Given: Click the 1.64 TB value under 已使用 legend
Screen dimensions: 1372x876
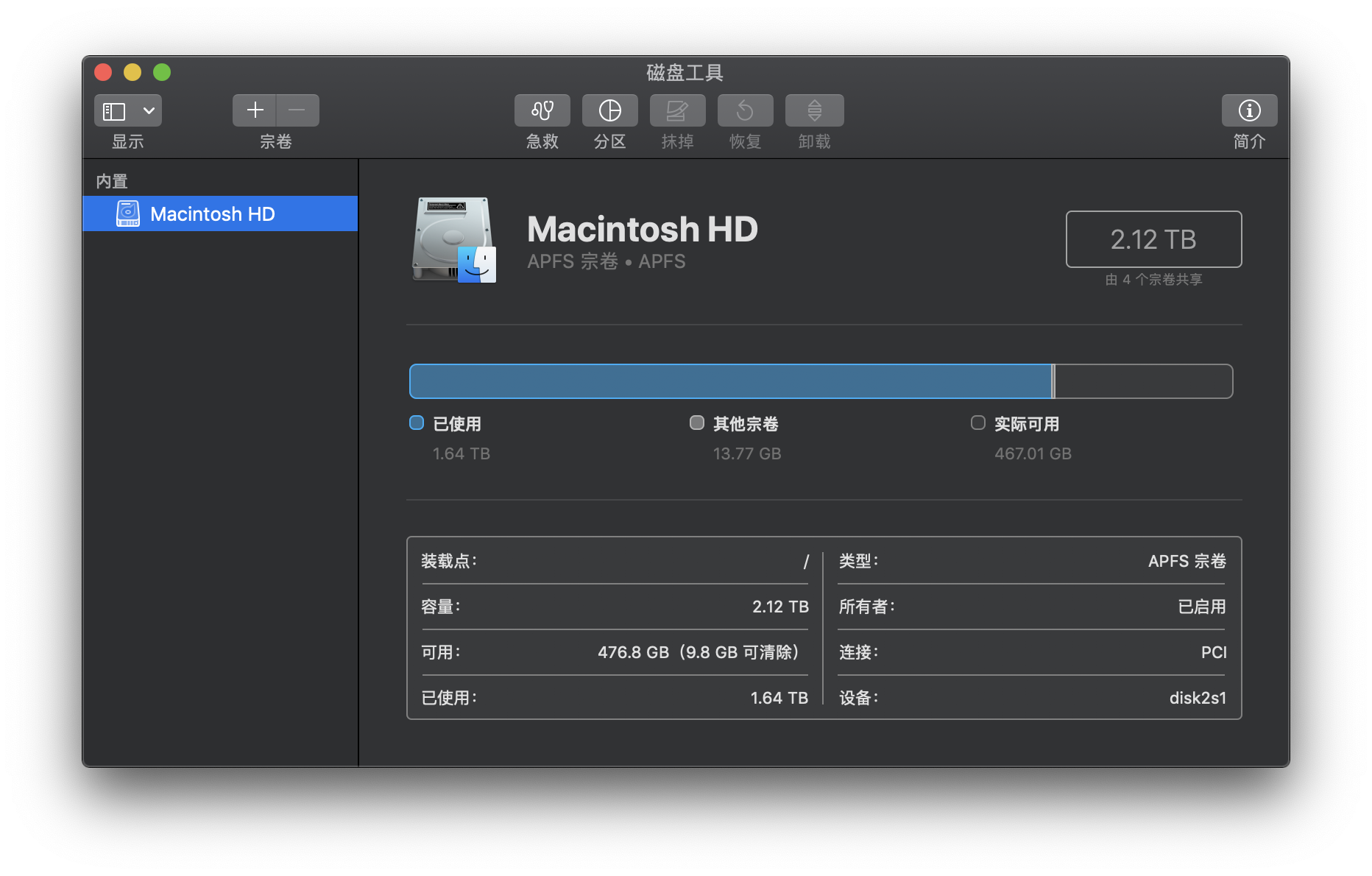Looking at the screenshot, I should point(462,453).
